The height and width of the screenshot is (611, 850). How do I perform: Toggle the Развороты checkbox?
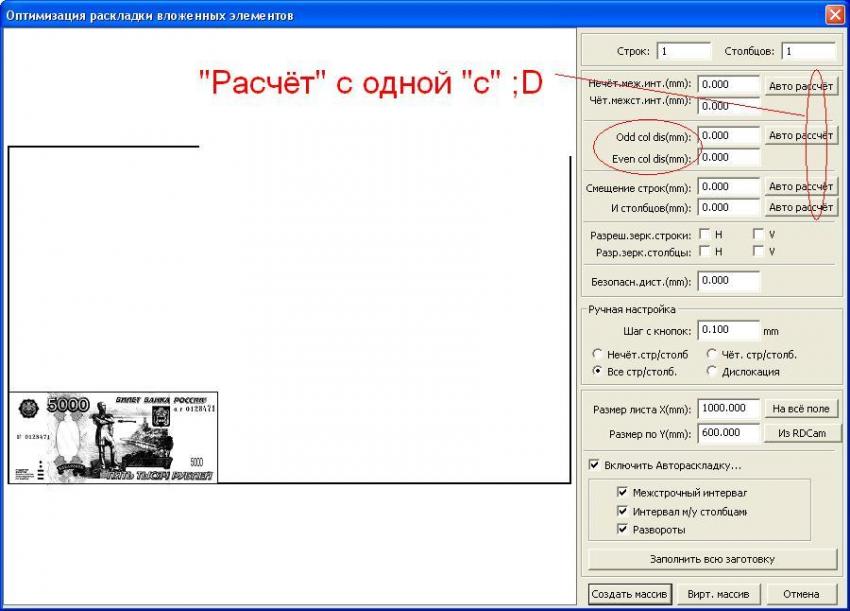623,529
